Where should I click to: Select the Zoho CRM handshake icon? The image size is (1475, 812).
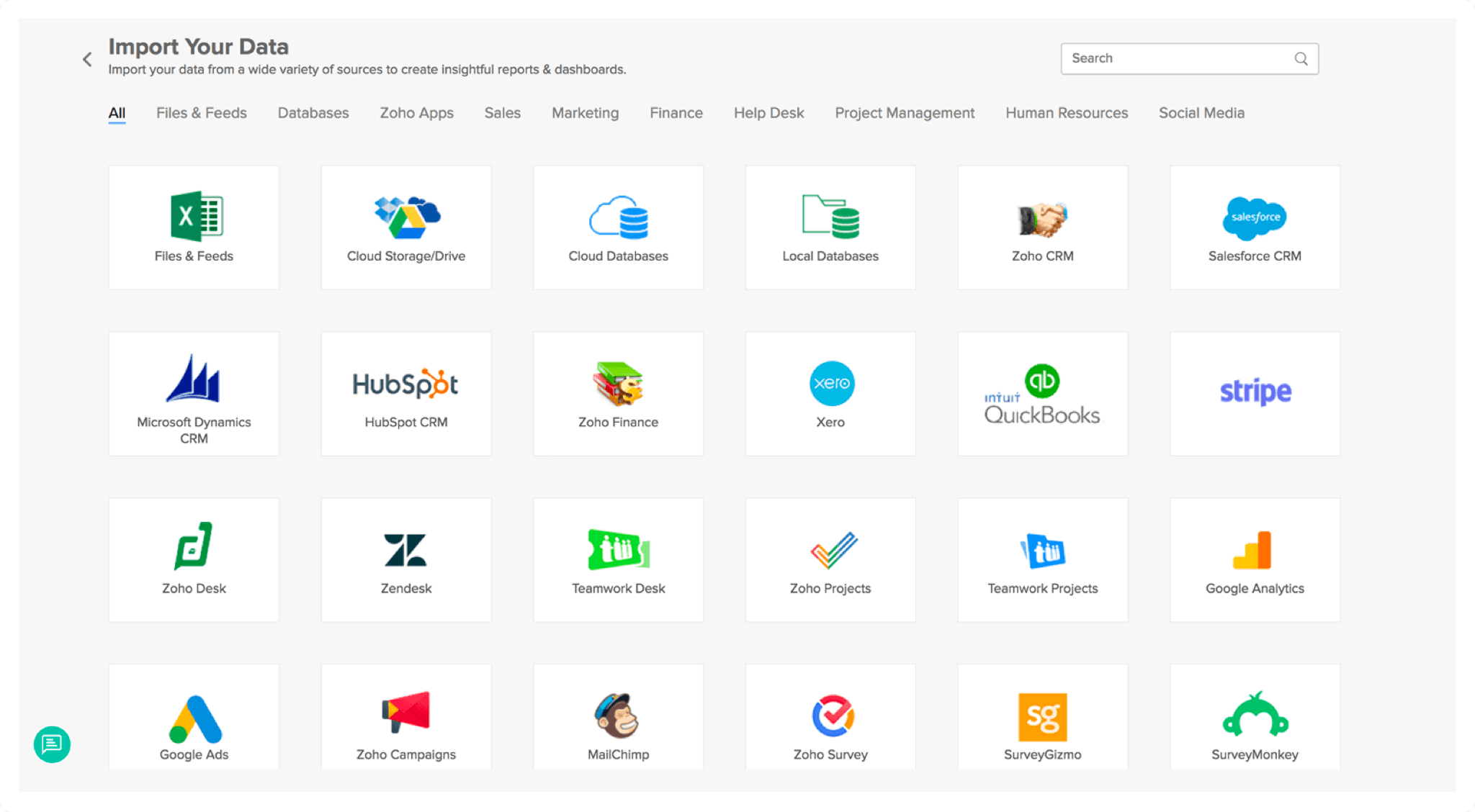pyautogui.click(x=1042, y=219)
